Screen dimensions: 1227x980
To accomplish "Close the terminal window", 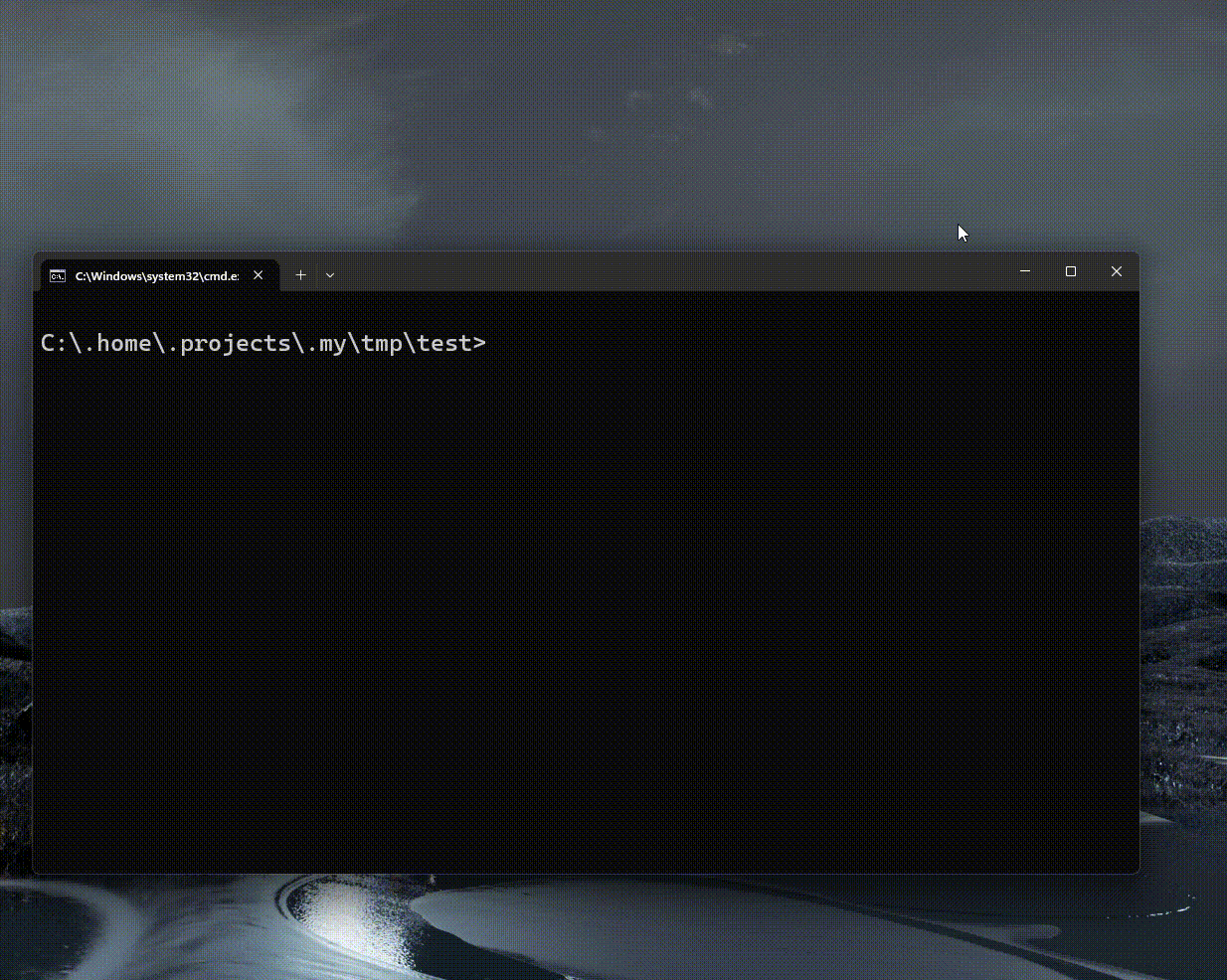I will [x=1117, y=271].
